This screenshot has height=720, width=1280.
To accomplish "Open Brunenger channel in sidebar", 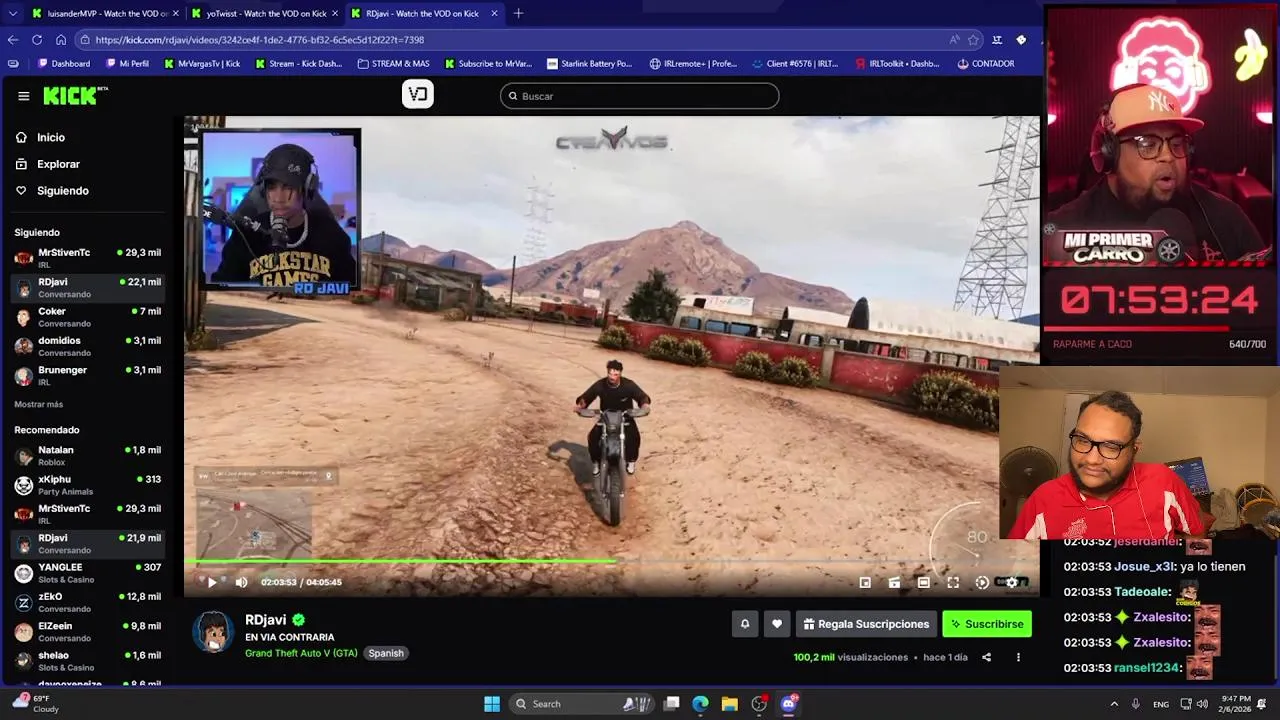I will click(88, 375).
